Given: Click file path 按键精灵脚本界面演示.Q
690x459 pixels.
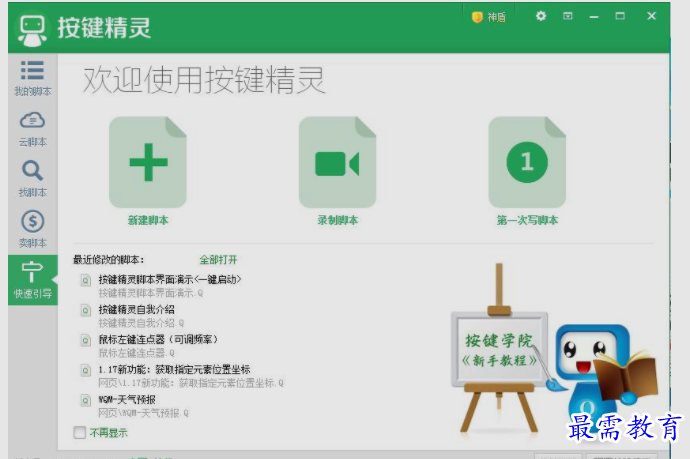Looking at the screenshot, I should 150,293.
